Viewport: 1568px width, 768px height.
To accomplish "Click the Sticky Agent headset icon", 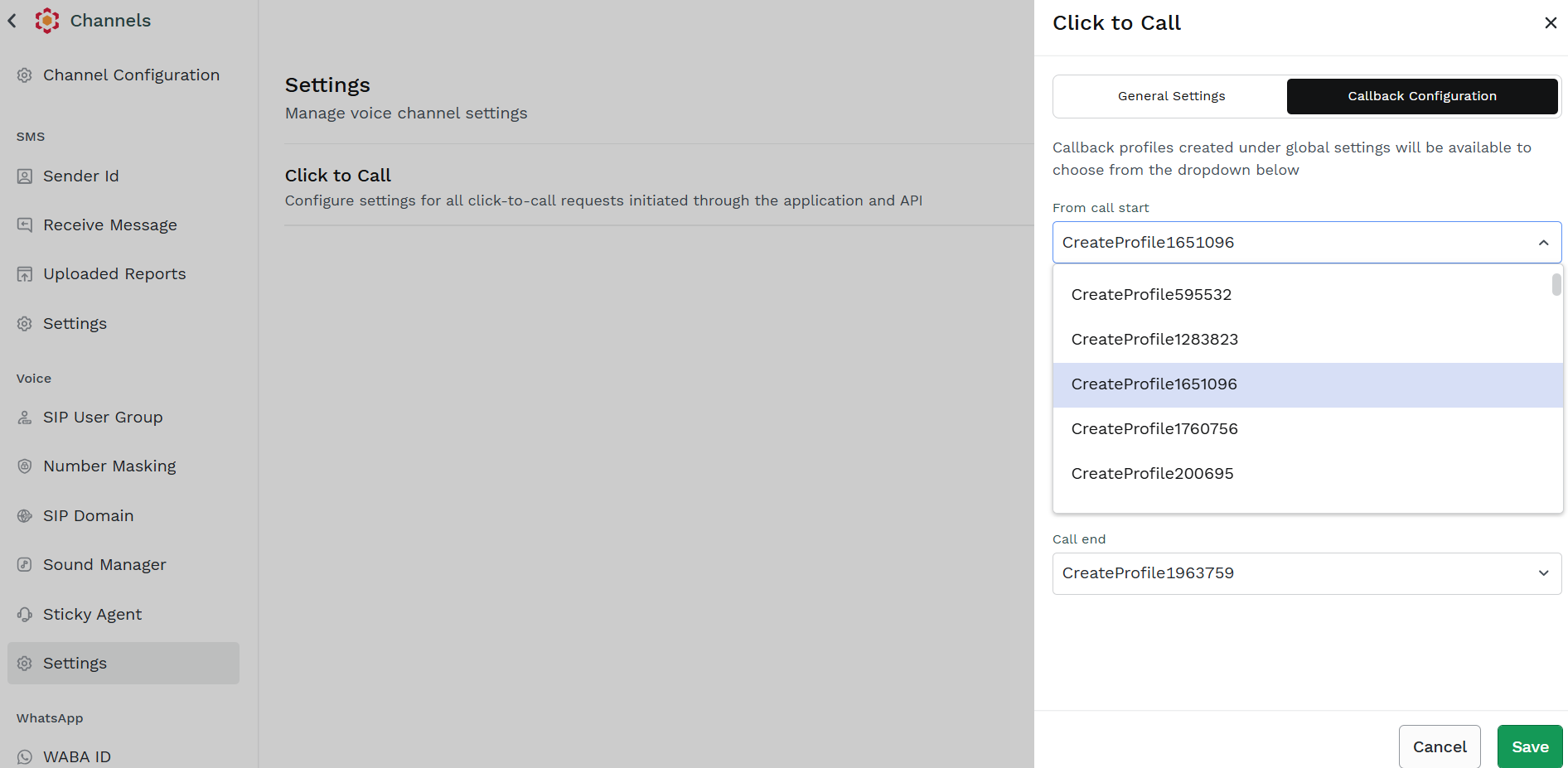I will click(x=25, y=615).
